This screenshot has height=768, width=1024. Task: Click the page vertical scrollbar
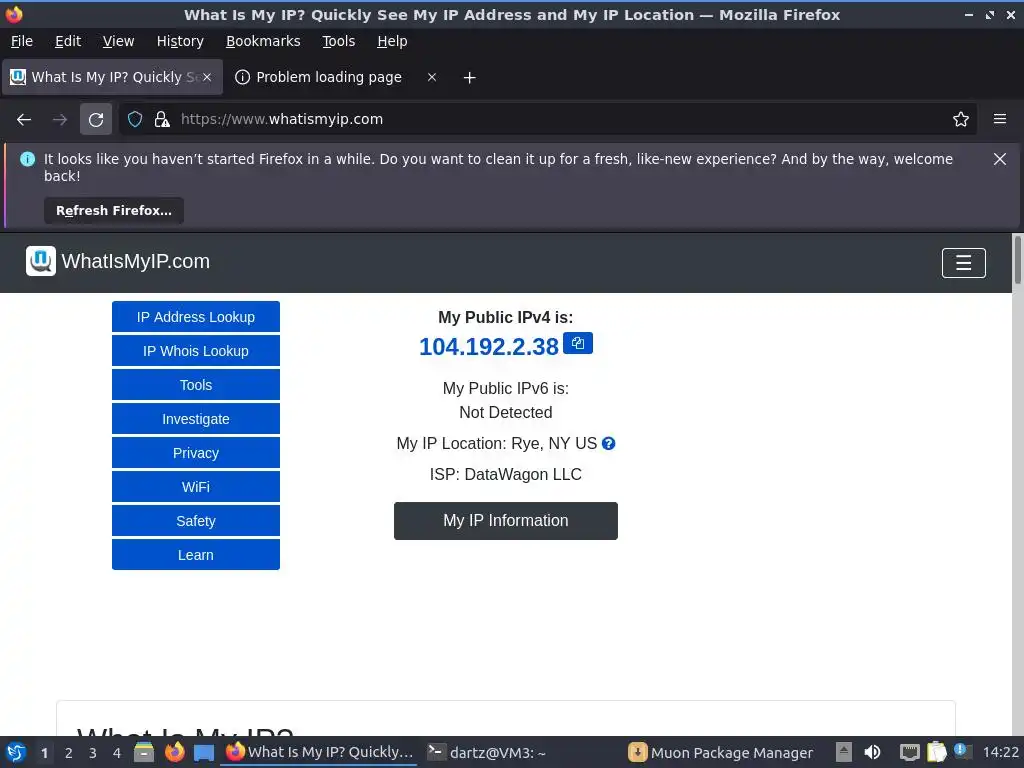(1017, 259)
